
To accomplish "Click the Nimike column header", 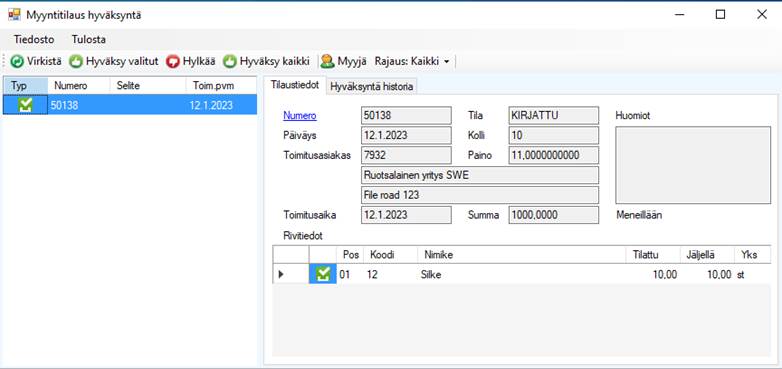I will [522, 255].
